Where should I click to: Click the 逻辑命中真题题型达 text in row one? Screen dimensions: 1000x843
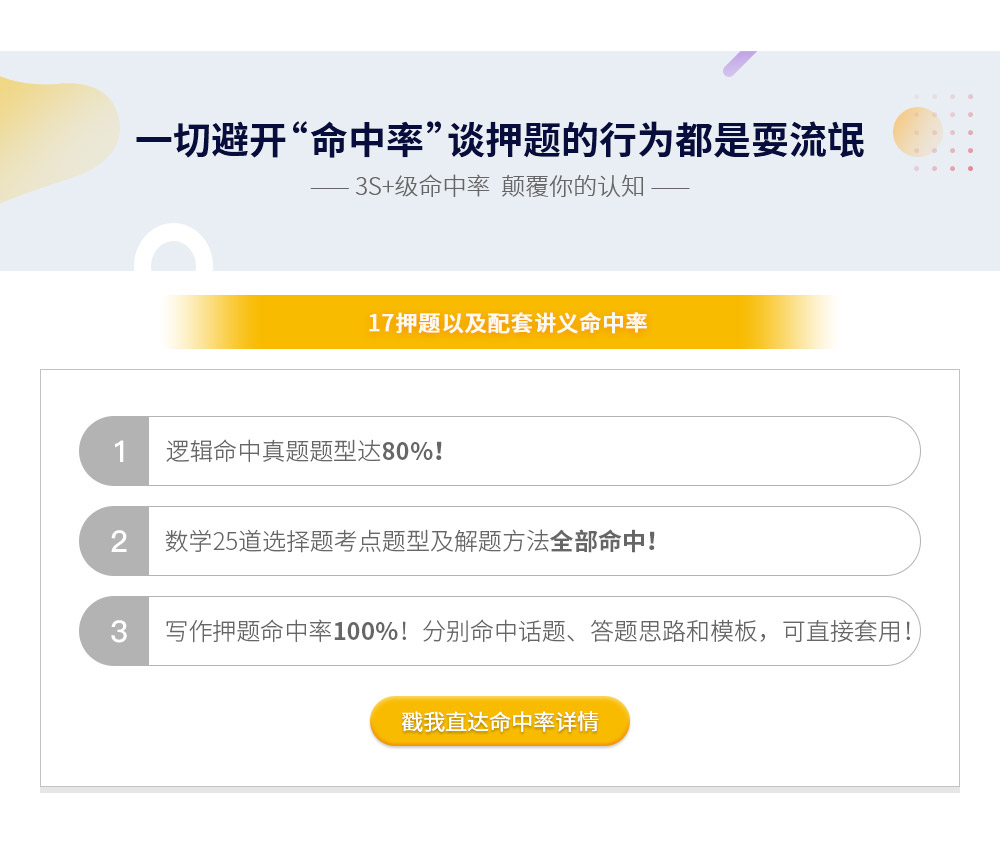tap(273, 451)
